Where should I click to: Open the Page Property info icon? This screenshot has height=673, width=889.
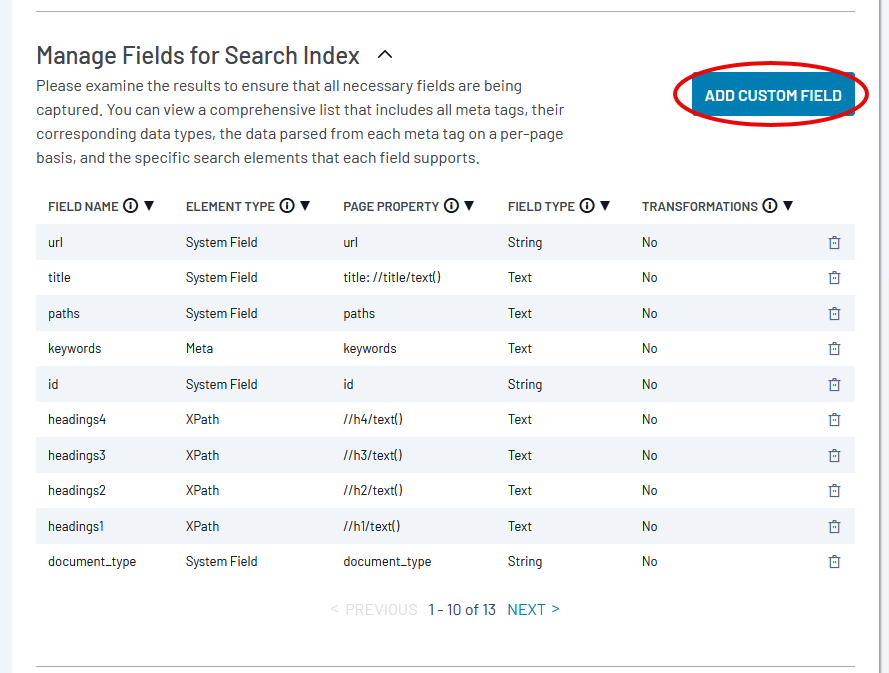pyautogui.click(x=451, y=206)
